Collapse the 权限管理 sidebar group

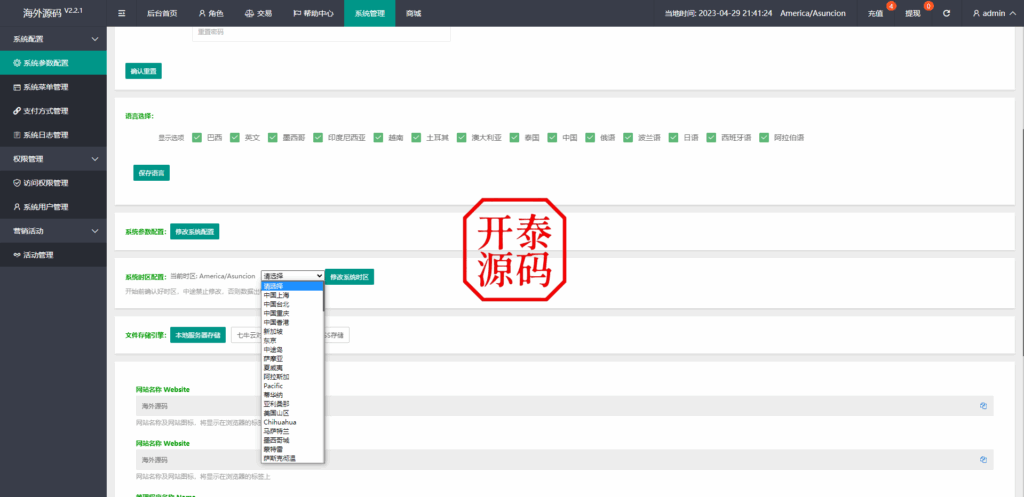(53, 159)
